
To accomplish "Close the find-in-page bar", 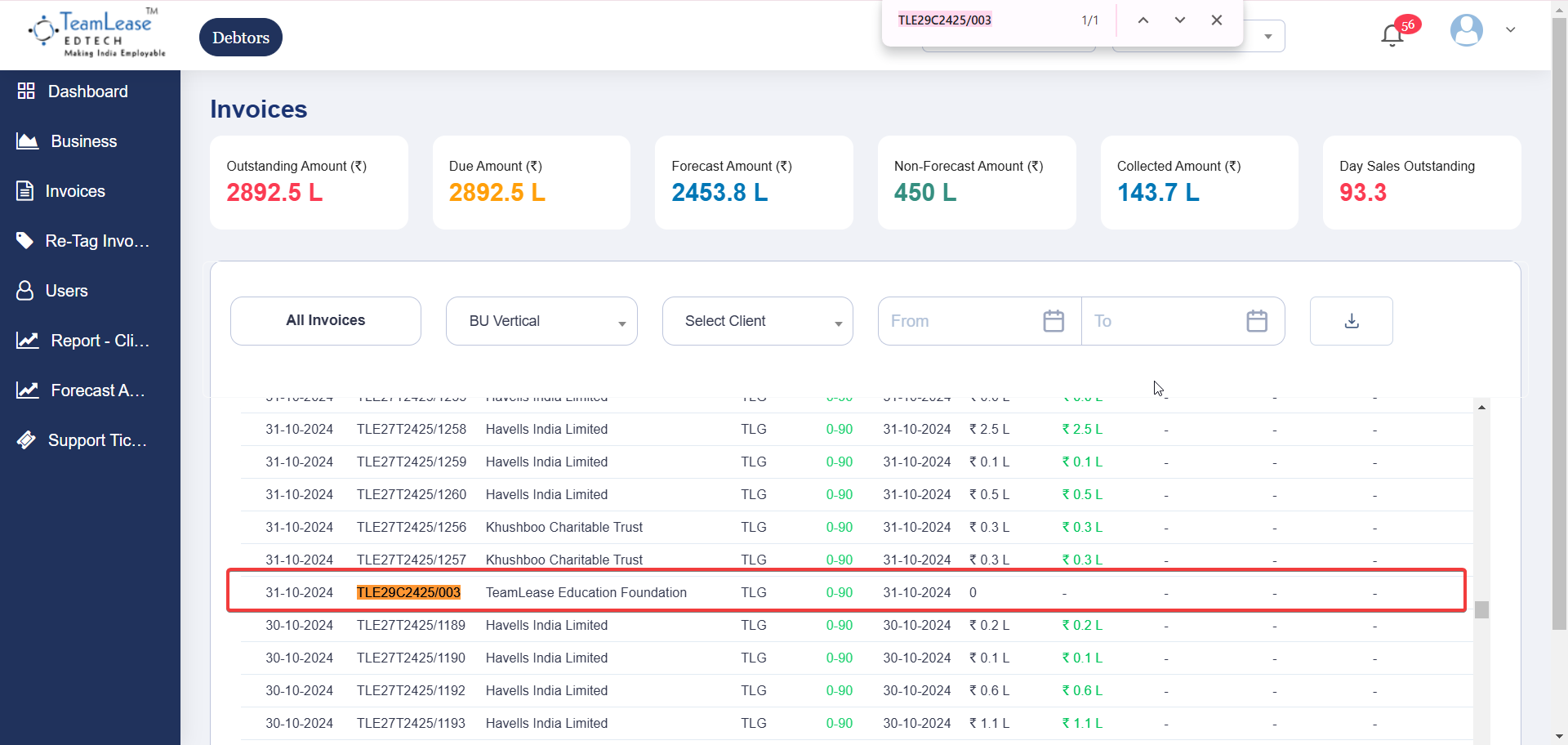I will point(1216,20).
